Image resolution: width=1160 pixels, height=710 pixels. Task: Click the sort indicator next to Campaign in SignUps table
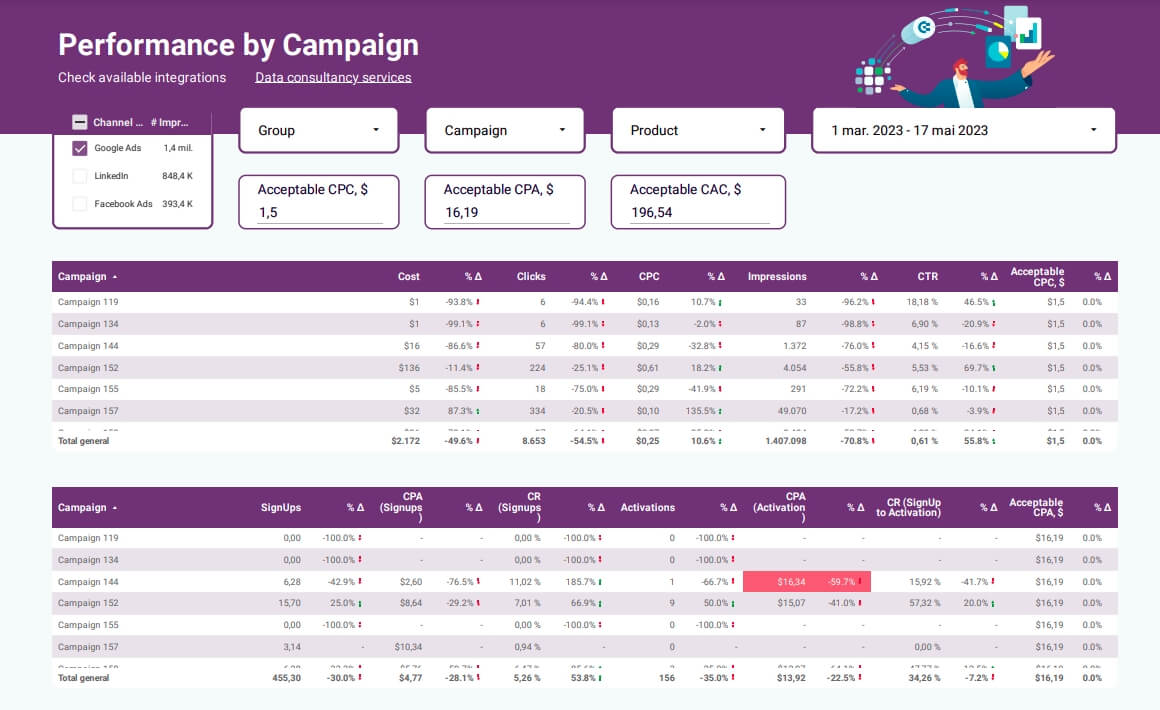point(115,507)
